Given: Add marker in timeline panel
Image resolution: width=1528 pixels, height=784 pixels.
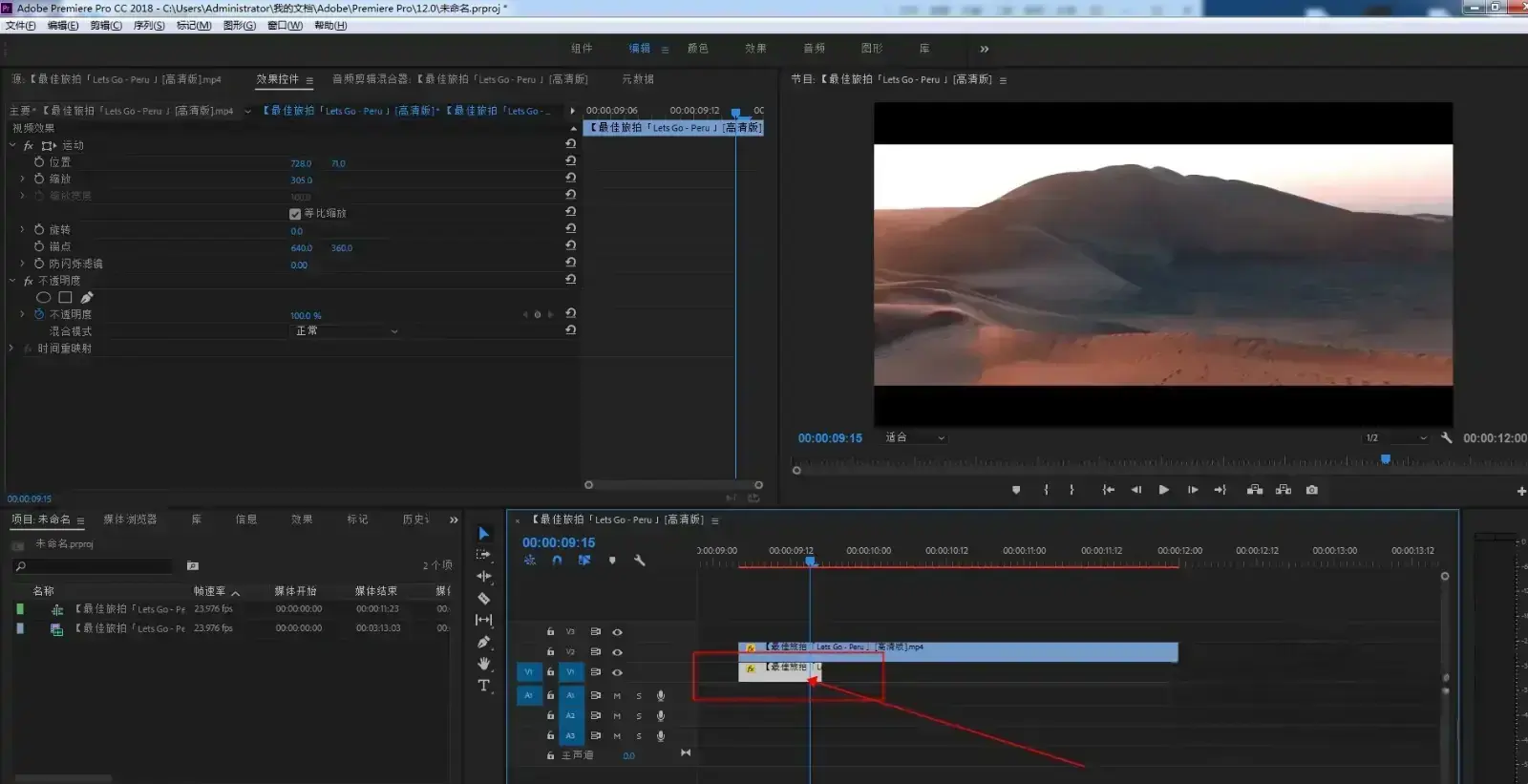Looking at the screenshot, I should [612, 561].
